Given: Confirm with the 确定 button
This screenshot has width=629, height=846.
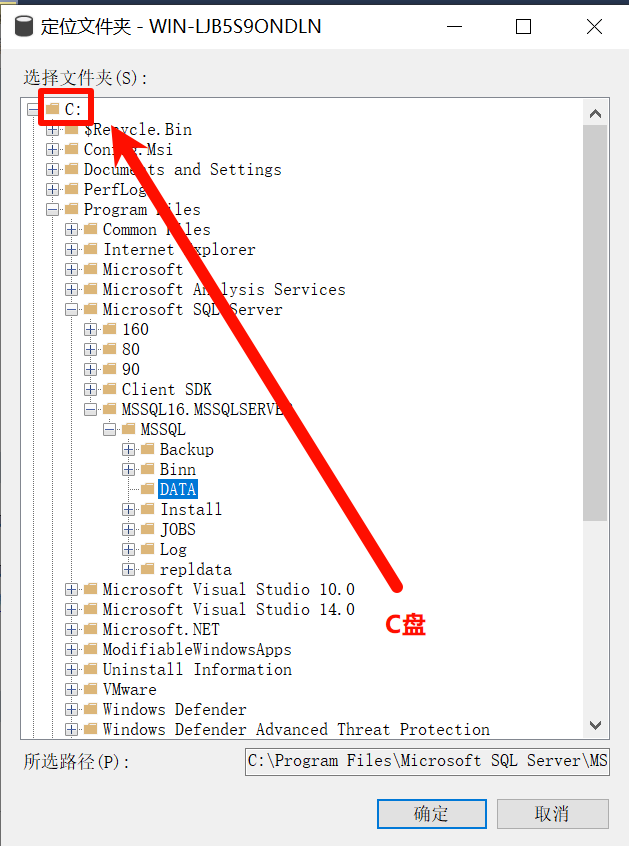Looking at the screenshot, I should pos(432,814).
